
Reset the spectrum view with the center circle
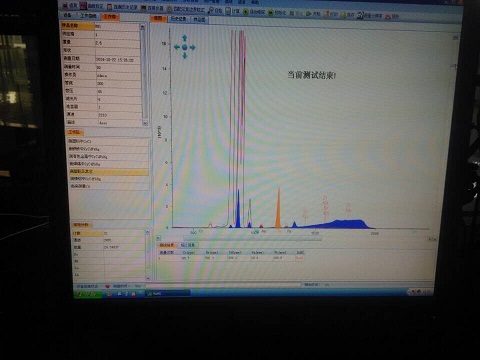coord(185,47)
